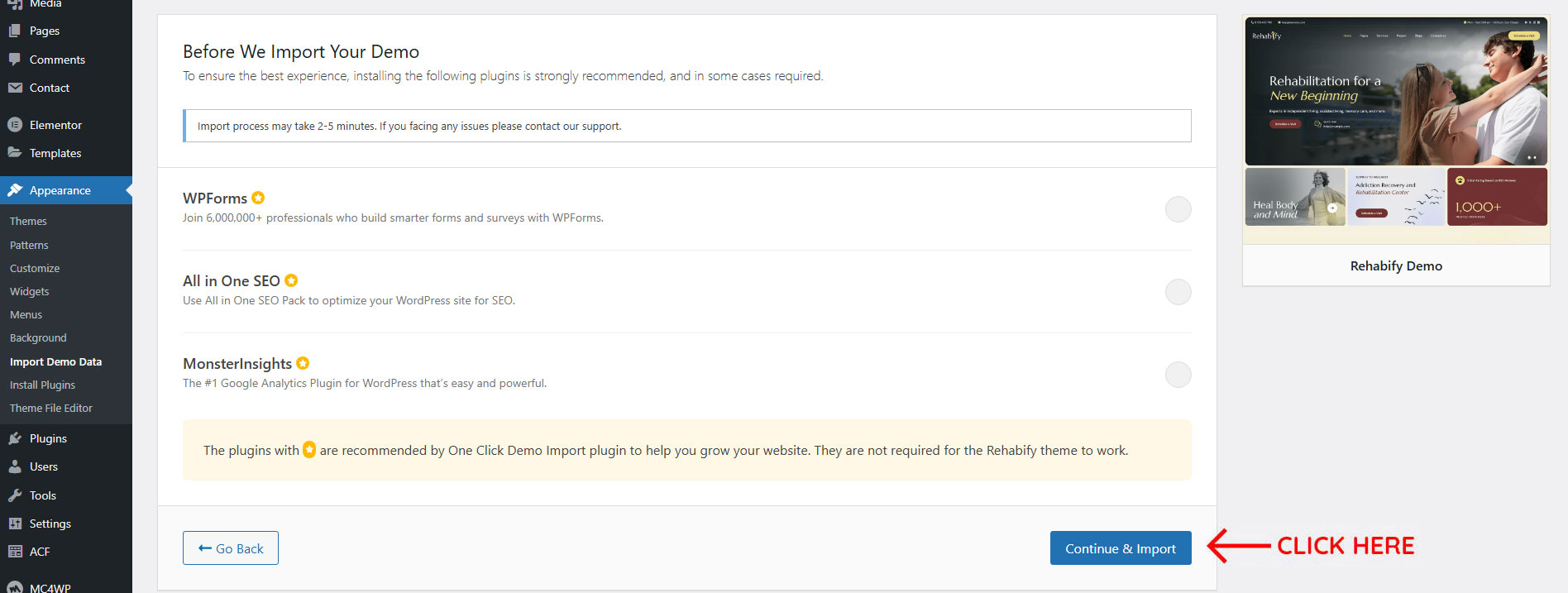Click the "To ensure the best experience" subtitle

(x=503, y=75)
